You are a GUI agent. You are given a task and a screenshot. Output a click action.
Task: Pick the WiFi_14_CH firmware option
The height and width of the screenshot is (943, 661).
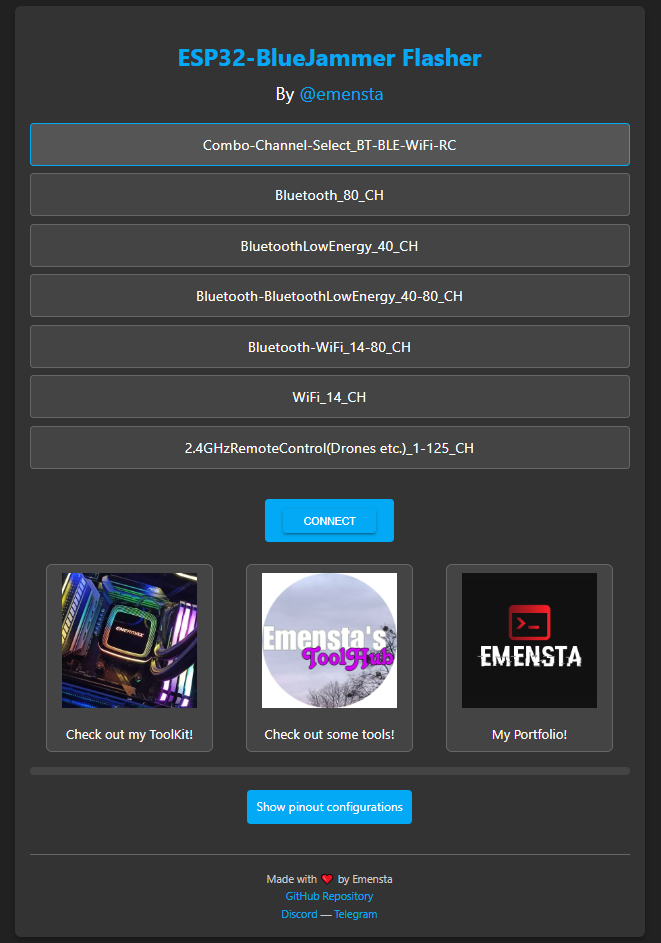click(330, 397)
